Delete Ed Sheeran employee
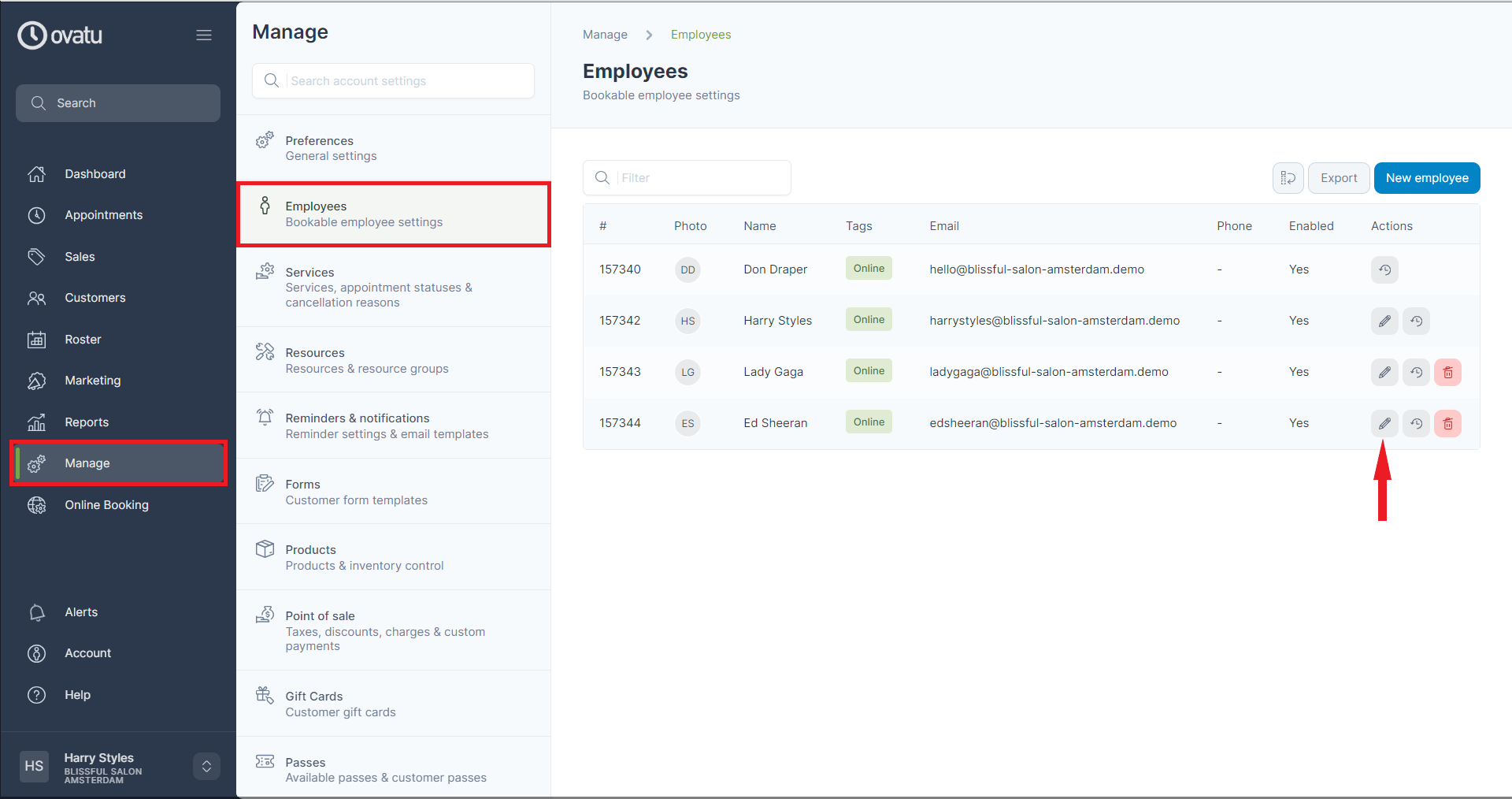 (x=1447, y=423)
